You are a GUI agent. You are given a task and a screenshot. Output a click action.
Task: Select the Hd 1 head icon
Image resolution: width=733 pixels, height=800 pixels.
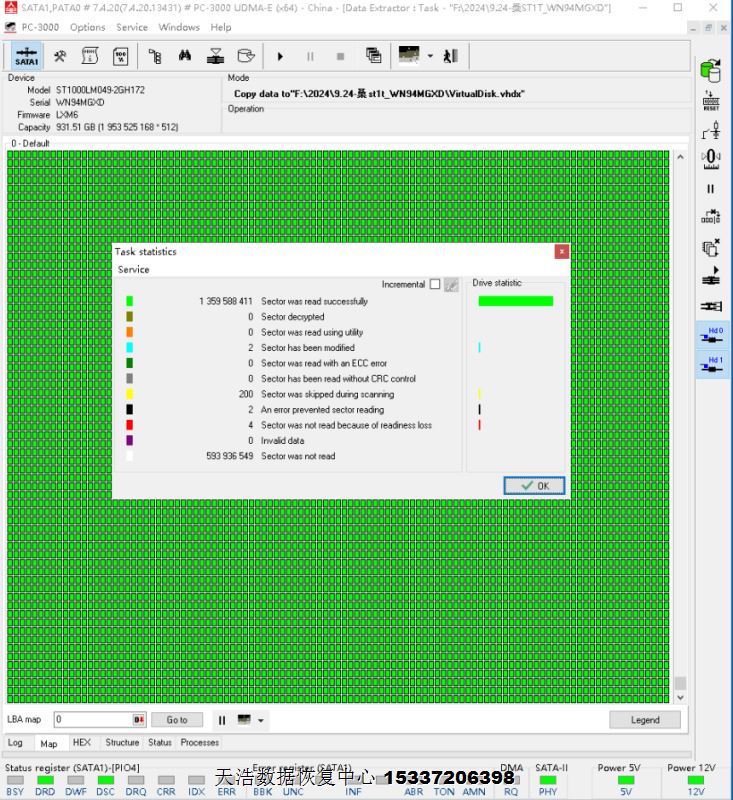click(713, 364)
